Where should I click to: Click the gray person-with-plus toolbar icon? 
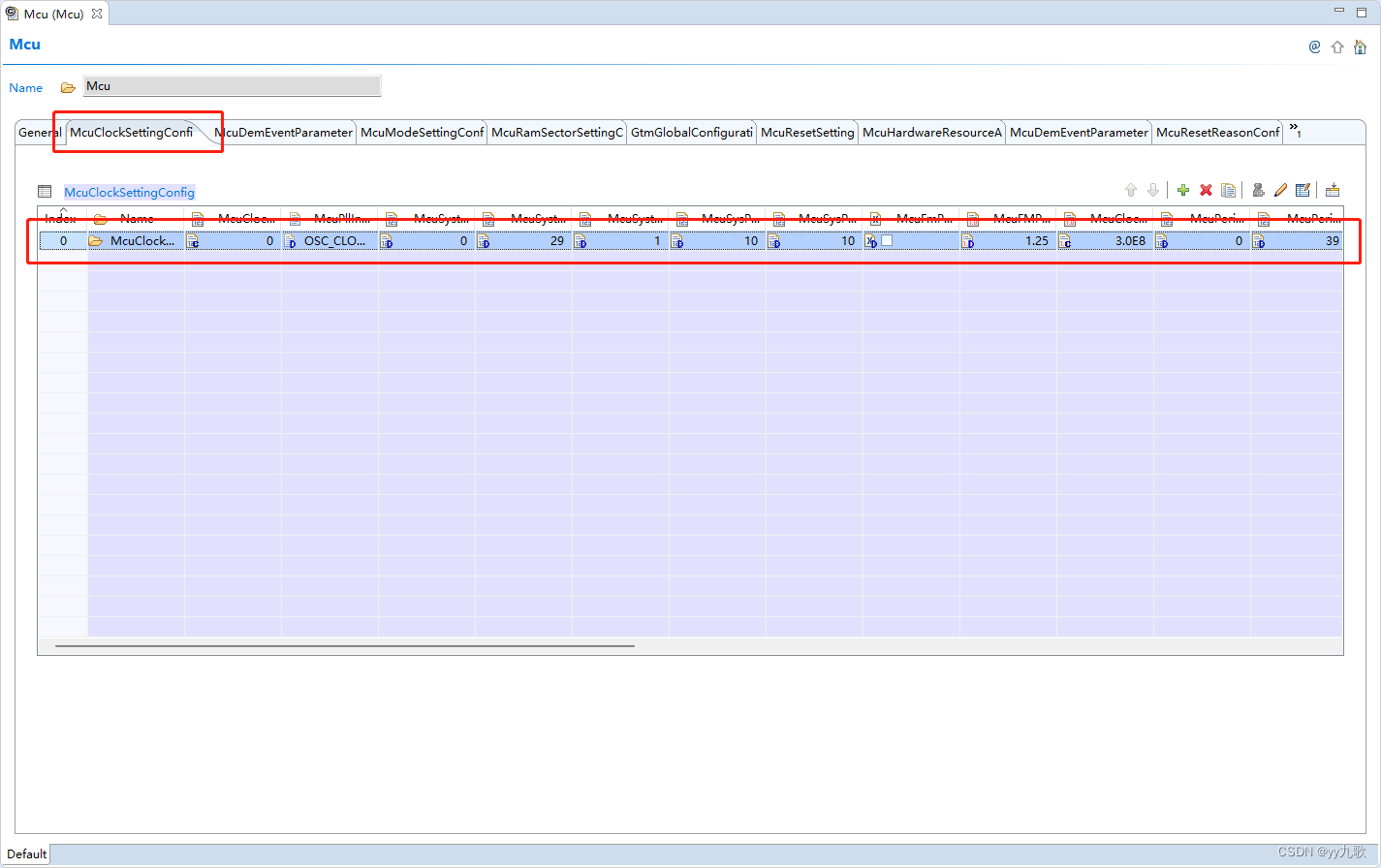coord(1258,190)
